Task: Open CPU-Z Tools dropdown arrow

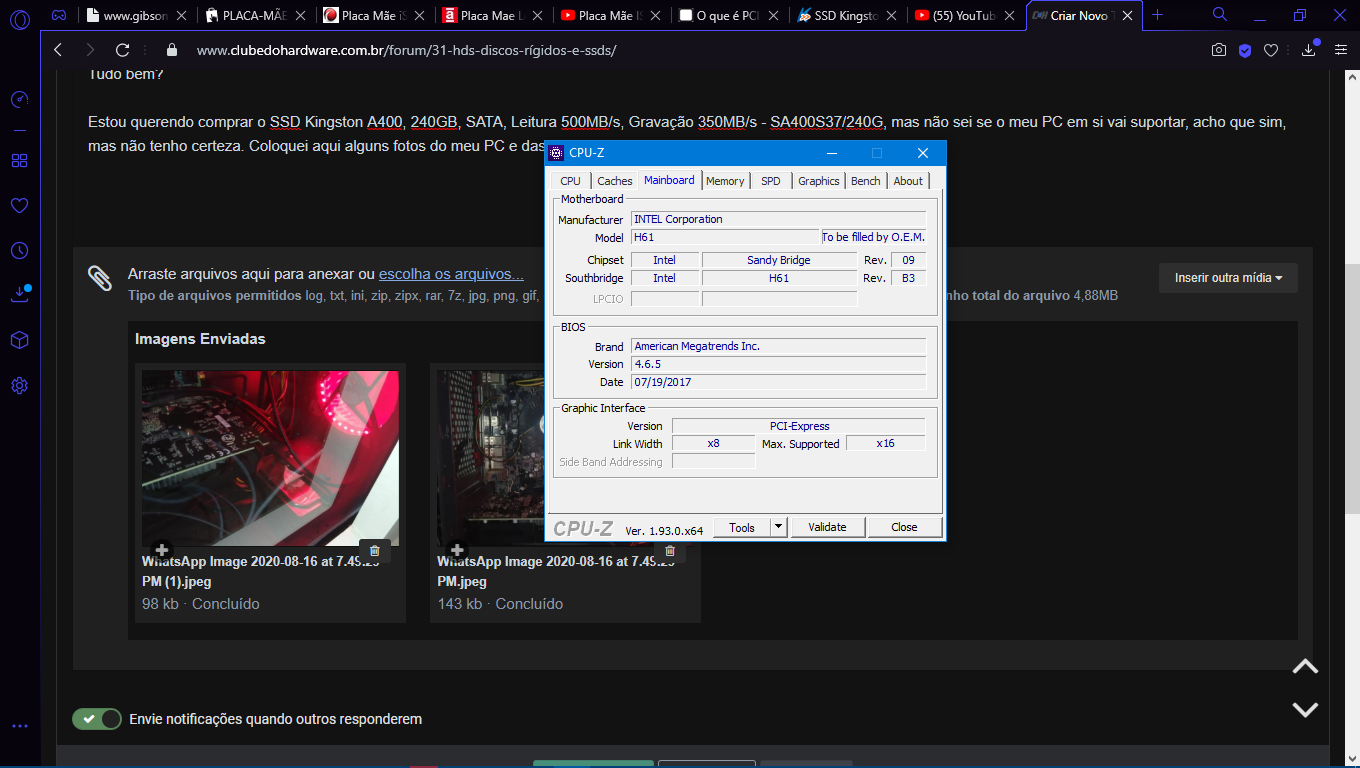Action: click(x=779, y=527)
